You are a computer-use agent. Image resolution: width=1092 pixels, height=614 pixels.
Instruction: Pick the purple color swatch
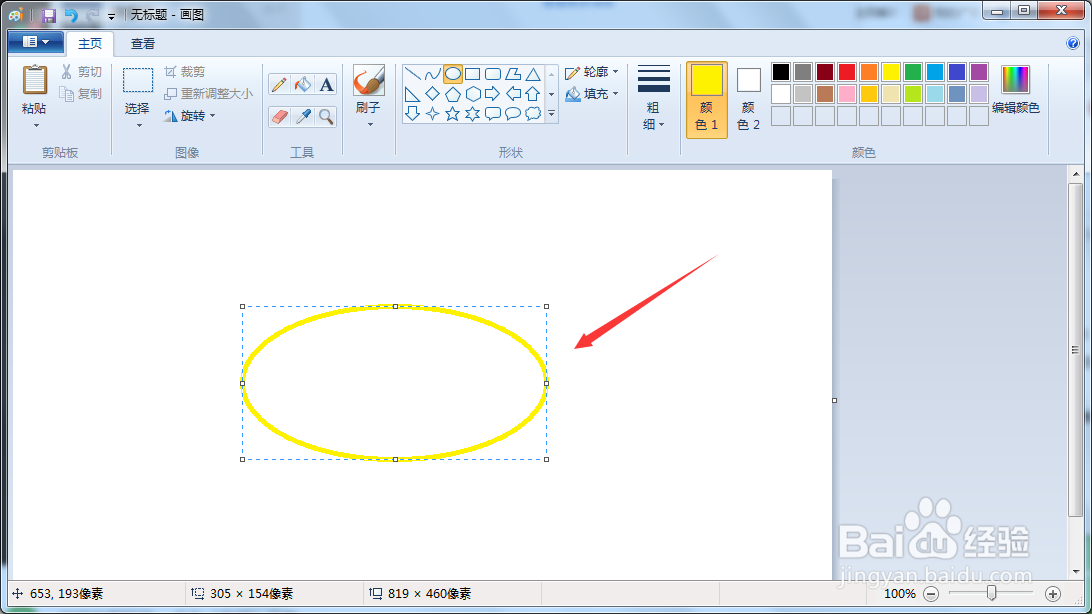[x=979, y=72]
